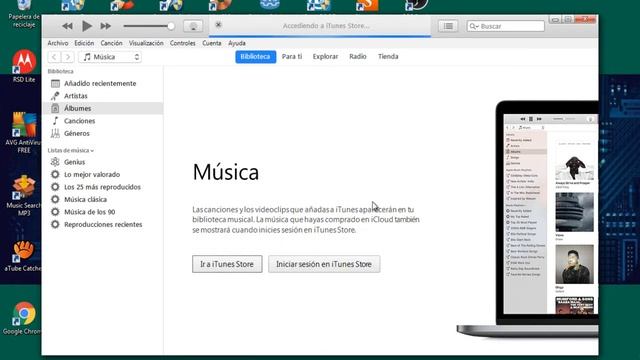Switch to the Biblioteca tab

pos(256,57)
